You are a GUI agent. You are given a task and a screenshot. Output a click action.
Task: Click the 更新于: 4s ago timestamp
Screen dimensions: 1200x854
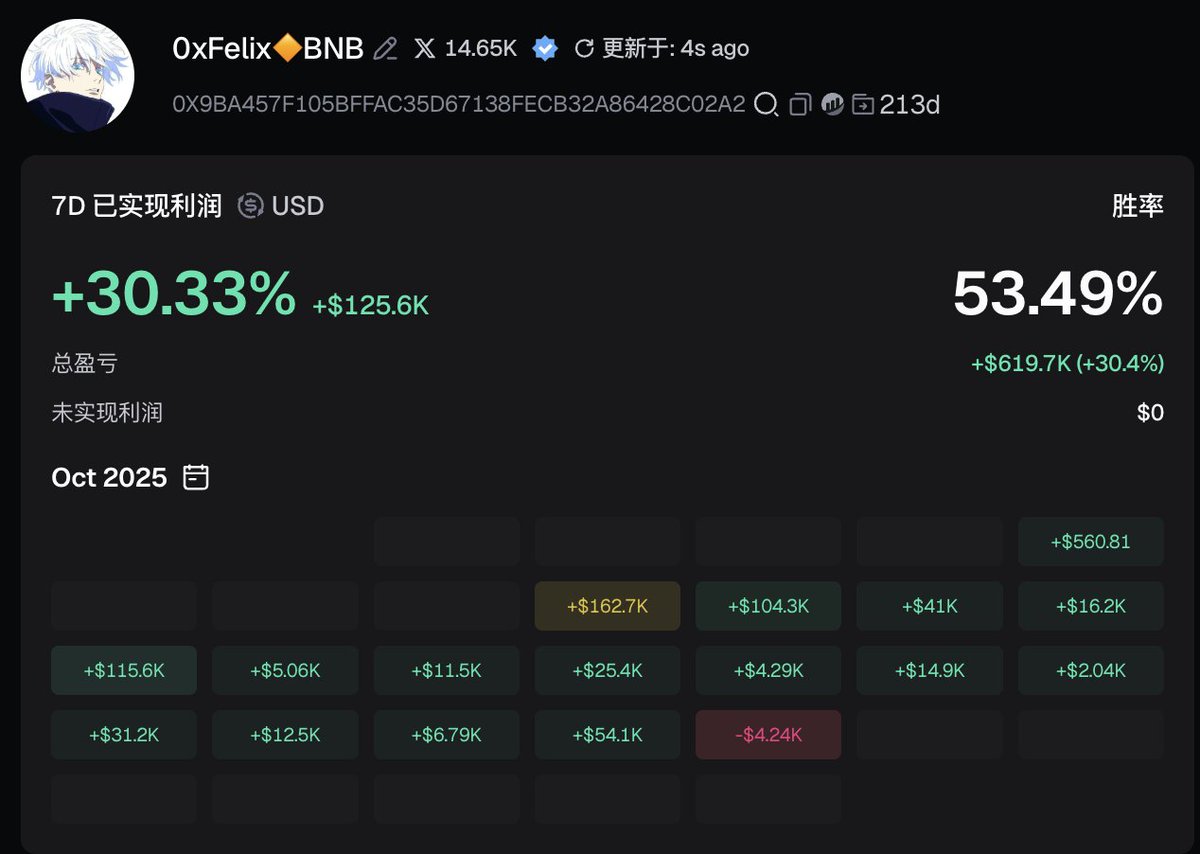pyautogui.click(x=675, y=48)
